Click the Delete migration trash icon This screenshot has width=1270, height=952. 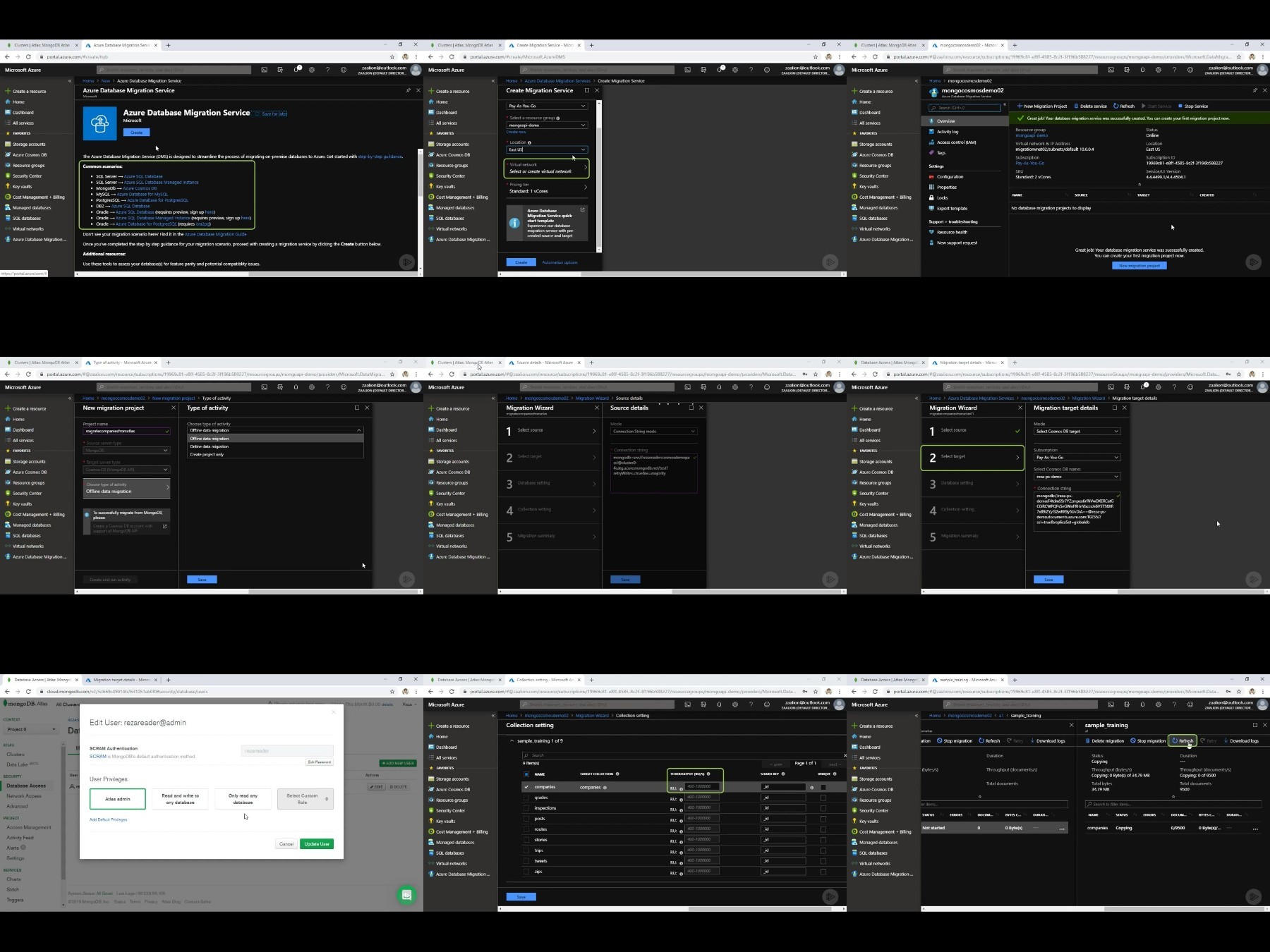point(1088,740)
